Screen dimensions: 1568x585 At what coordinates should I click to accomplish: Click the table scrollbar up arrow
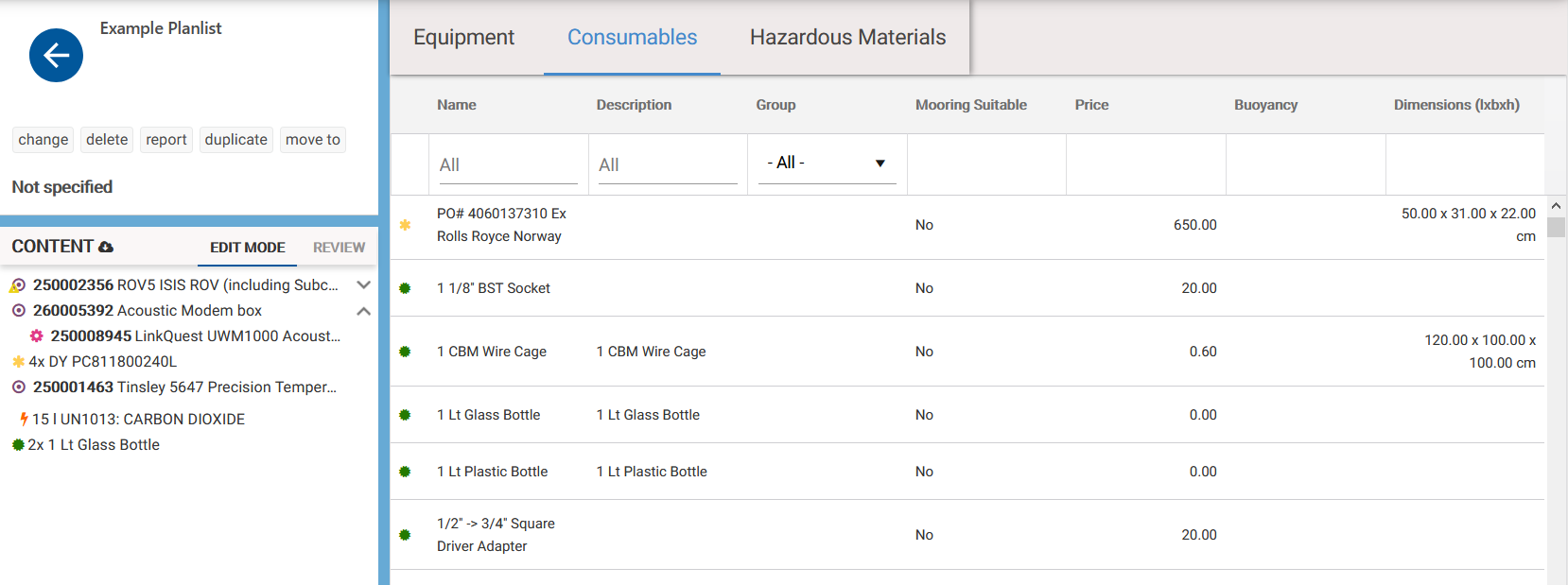[1556, 206]
